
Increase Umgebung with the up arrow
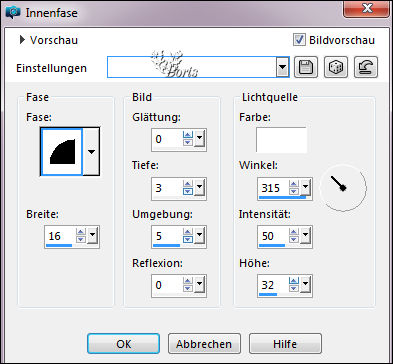pos(188,232)
